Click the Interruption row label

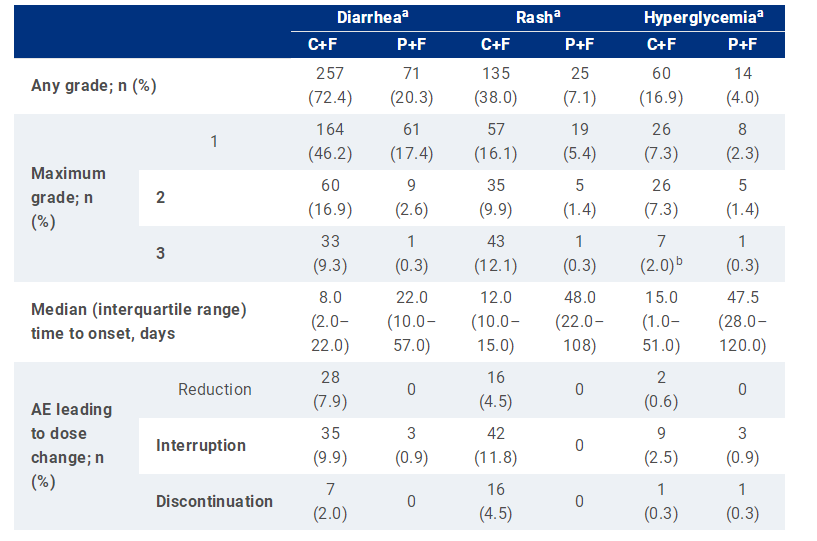point(201,445)
